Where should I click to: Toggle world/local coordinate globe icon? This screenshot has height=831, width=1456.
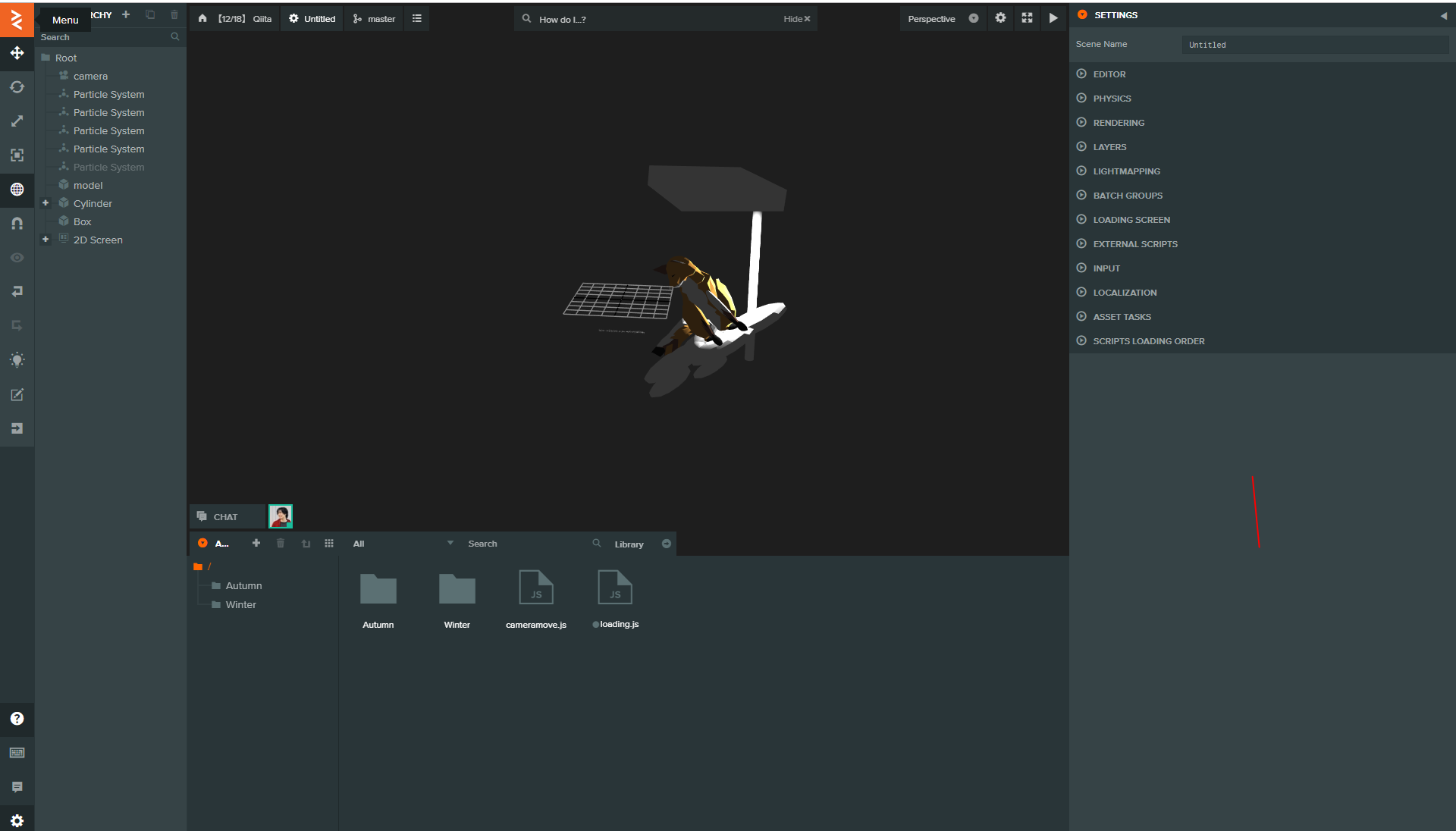[x=17, y=190]
